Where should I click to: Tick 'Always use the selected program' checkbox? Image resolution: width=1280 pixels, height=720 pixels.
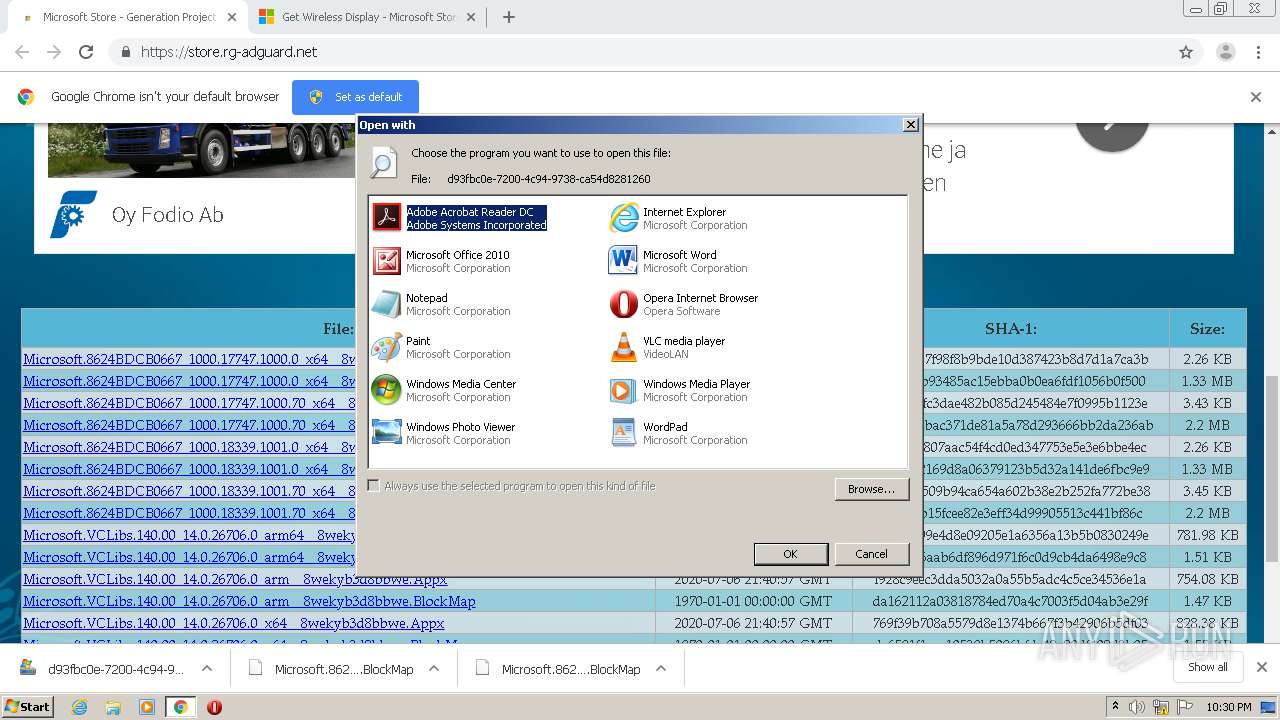click(374, 486)
